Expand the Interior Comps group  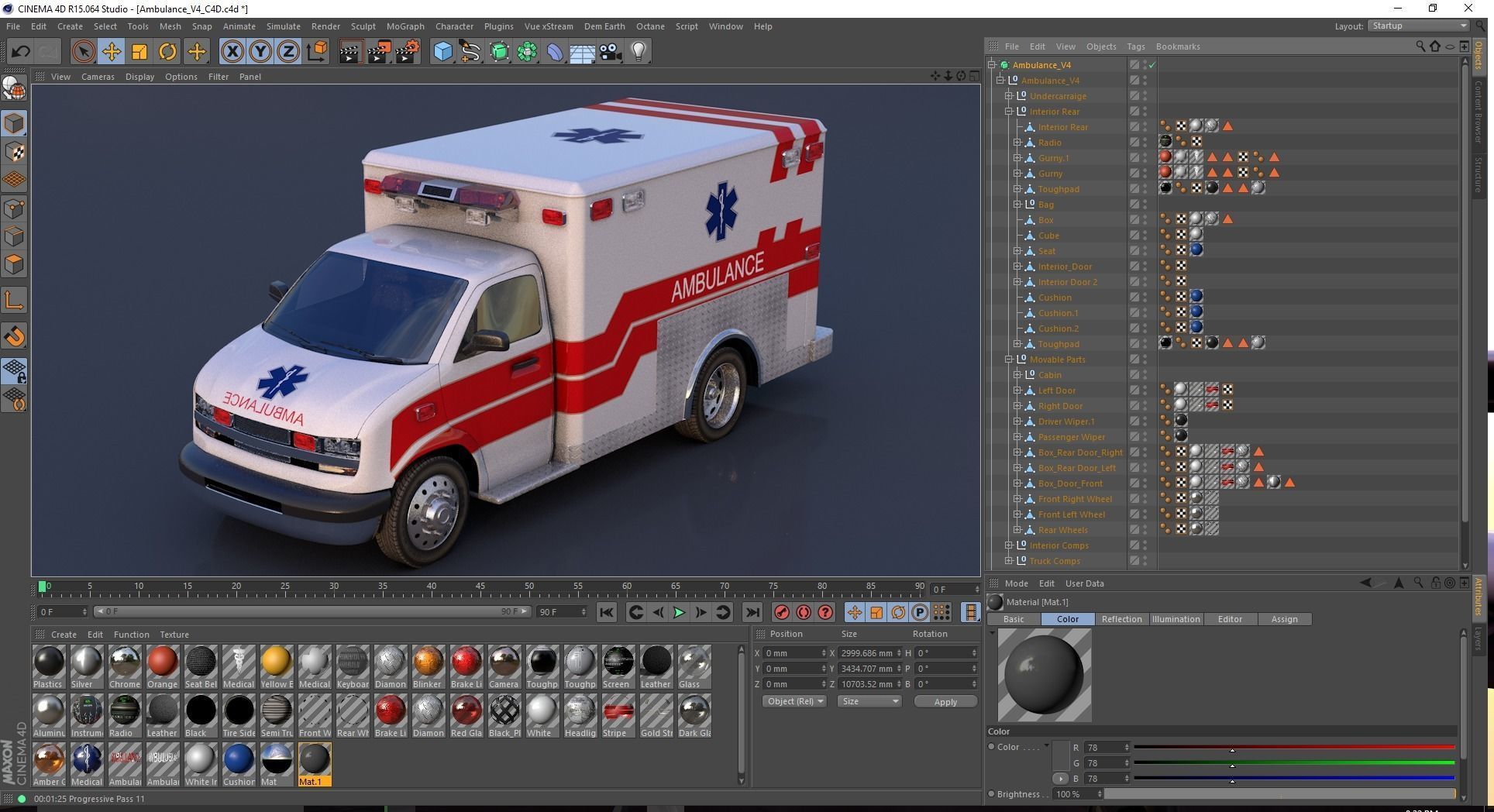(x=1009, y=545)
